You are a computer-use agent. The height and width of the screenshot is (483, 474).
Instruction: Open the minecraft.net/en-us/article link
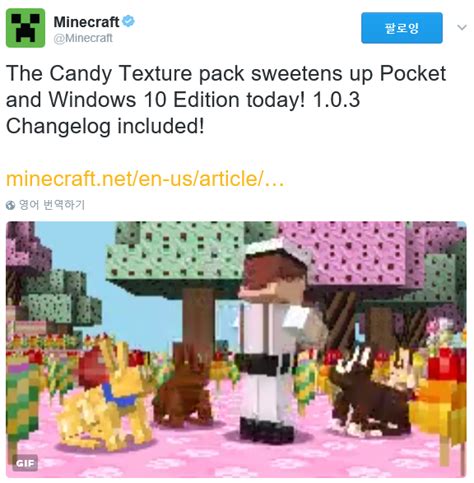click(145, 179)
